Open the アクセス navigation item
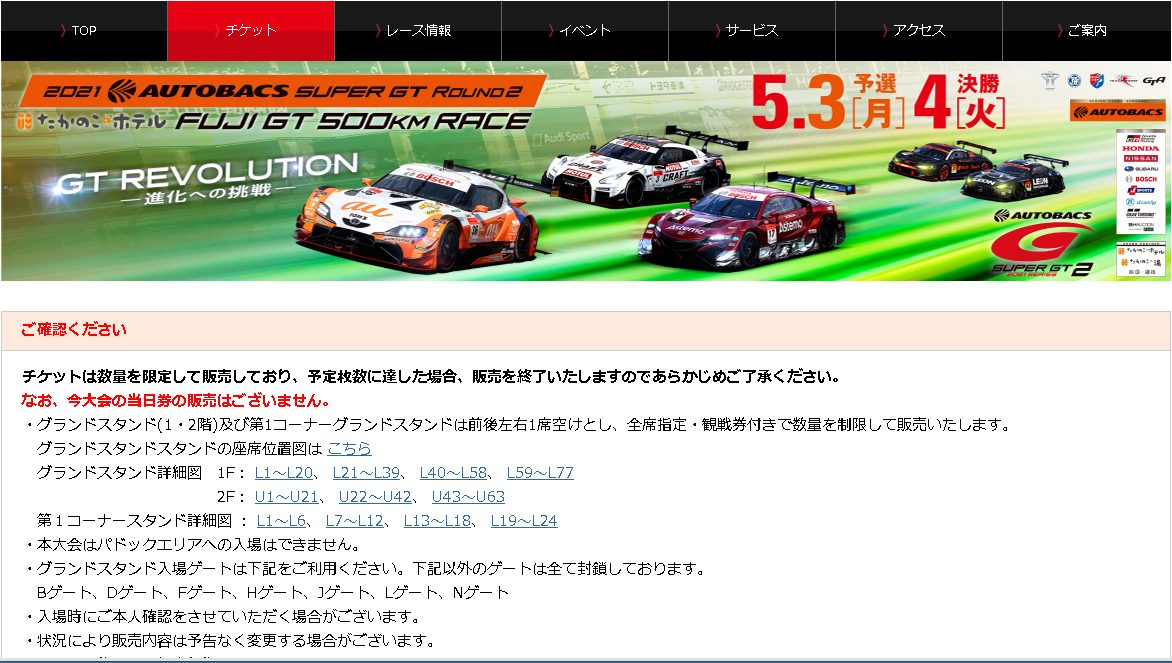 tap(919, 31)
